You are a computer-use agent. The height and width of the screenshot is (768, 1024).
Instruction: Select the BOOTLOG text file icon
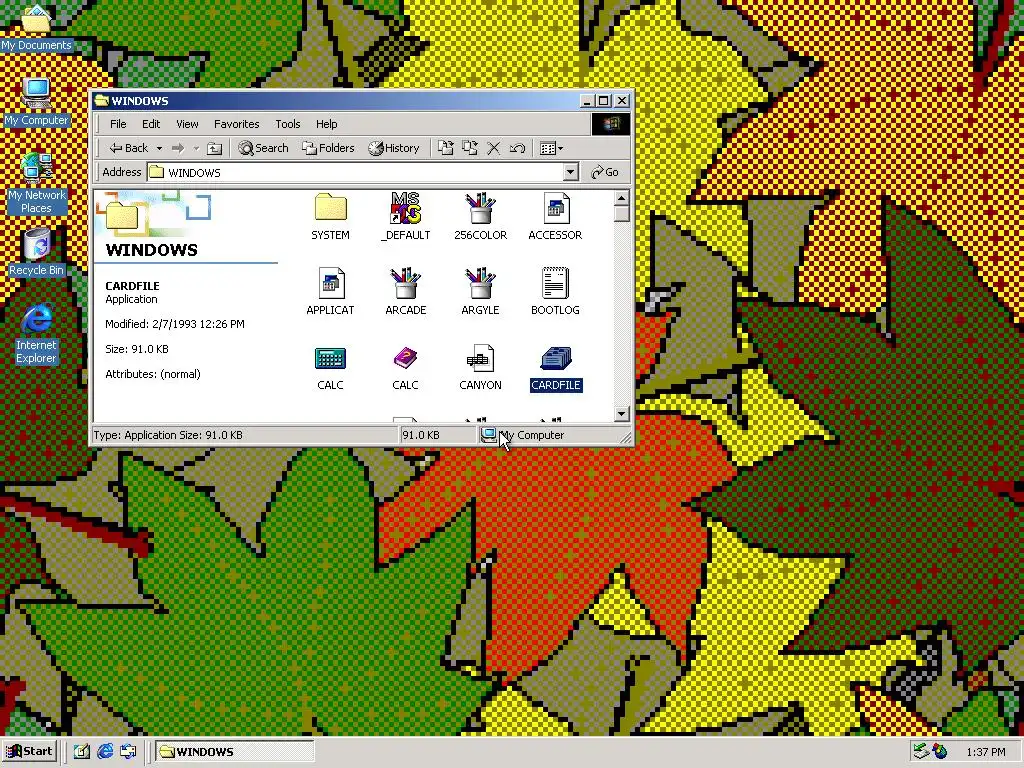click(556, 283)
